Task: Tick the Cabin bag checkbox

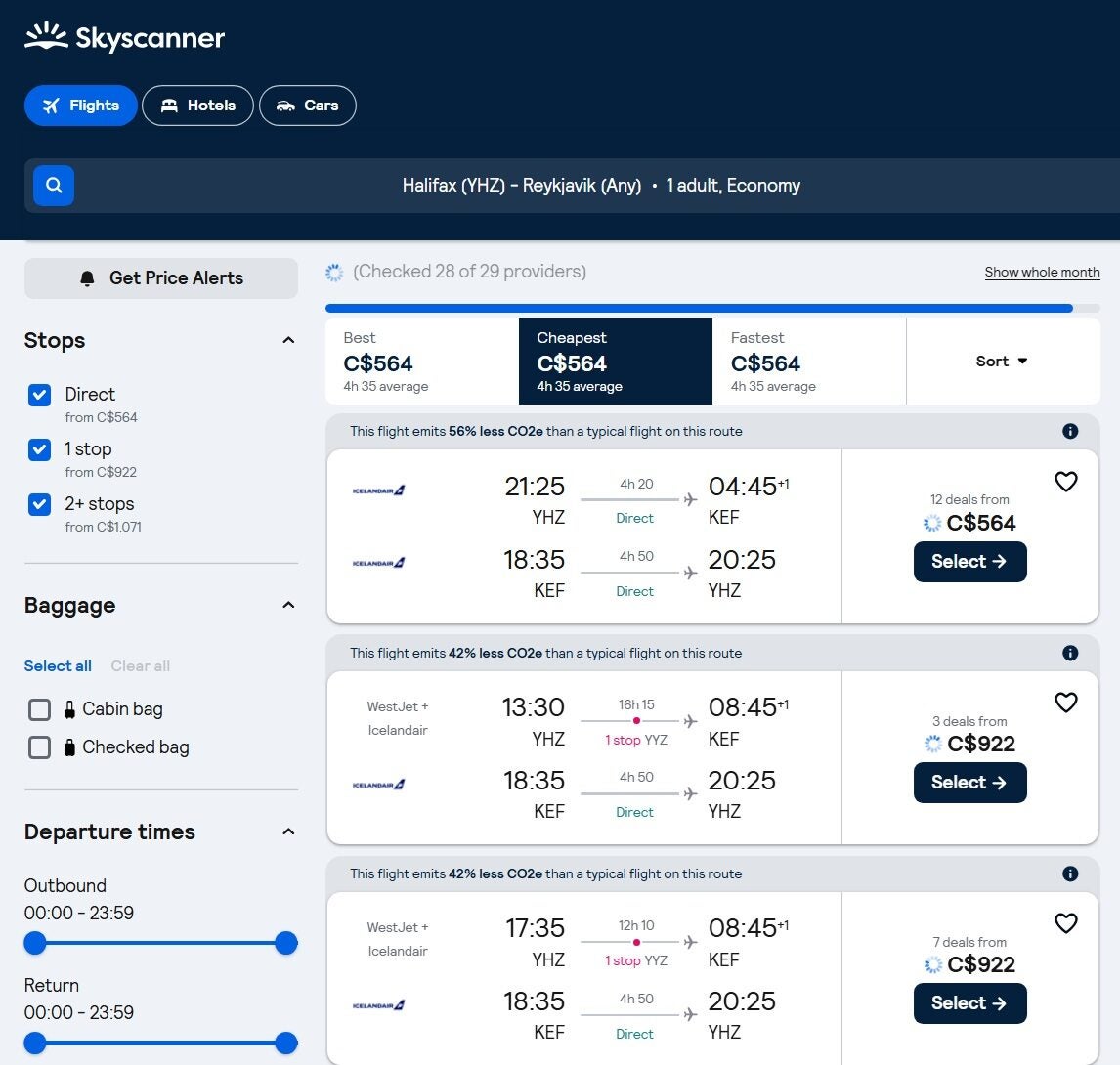Action: coord(40,709)
